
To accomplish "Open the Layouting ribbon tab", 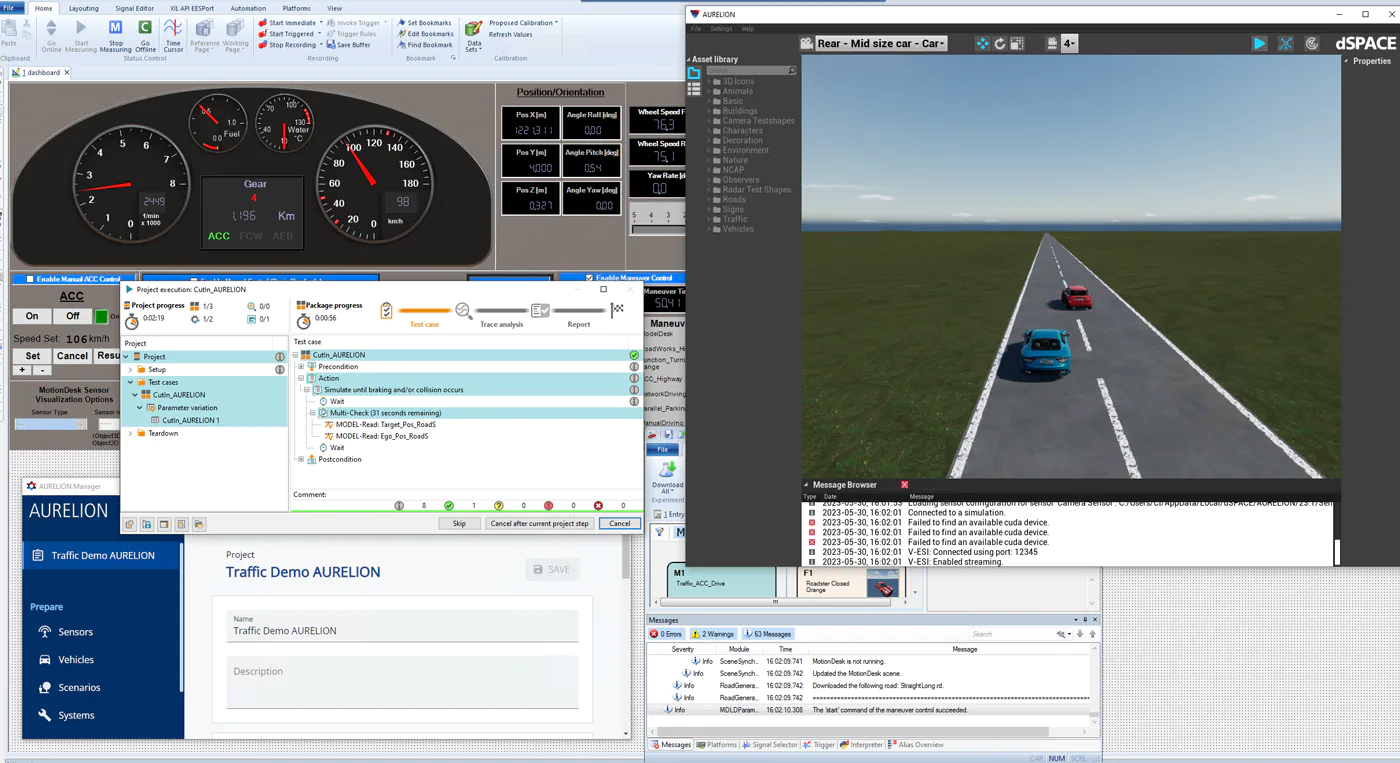I will click(x=84, y=8).
